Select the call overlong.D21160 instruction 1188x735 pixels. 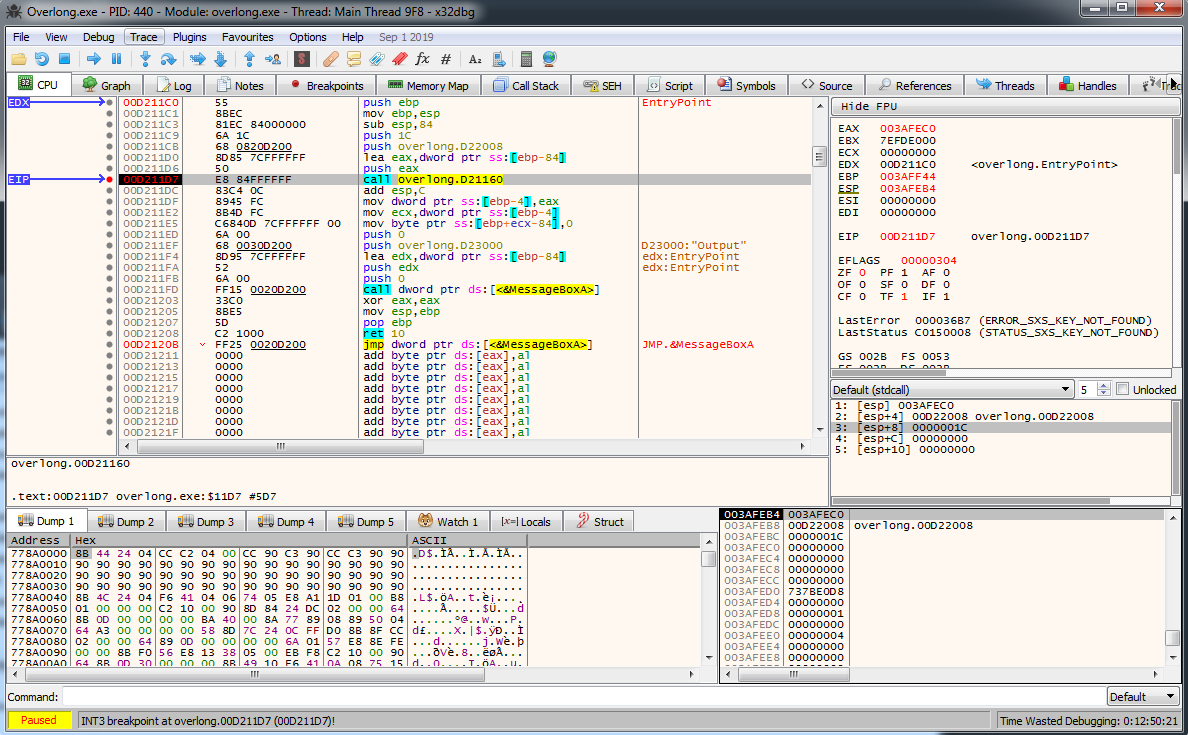tap(433, 180)
